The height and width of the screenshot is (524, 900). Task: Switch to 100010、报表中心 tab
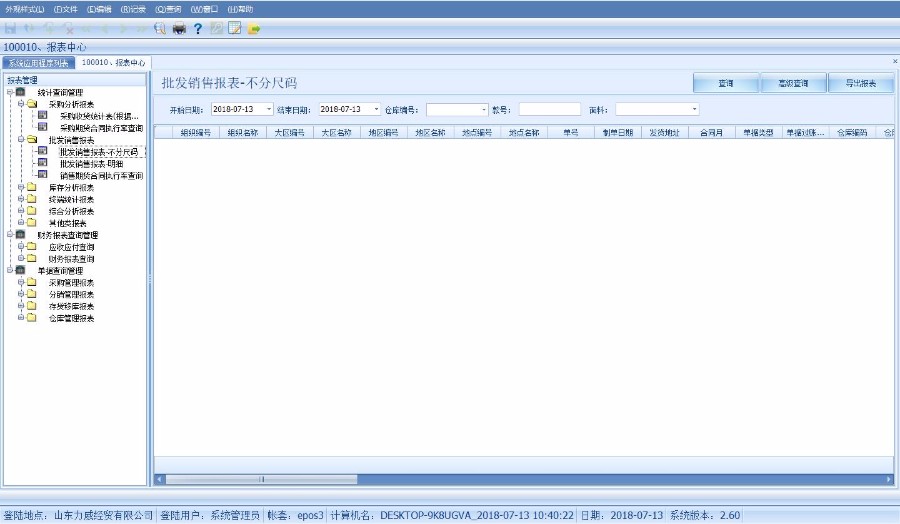(x=113, y=63)
